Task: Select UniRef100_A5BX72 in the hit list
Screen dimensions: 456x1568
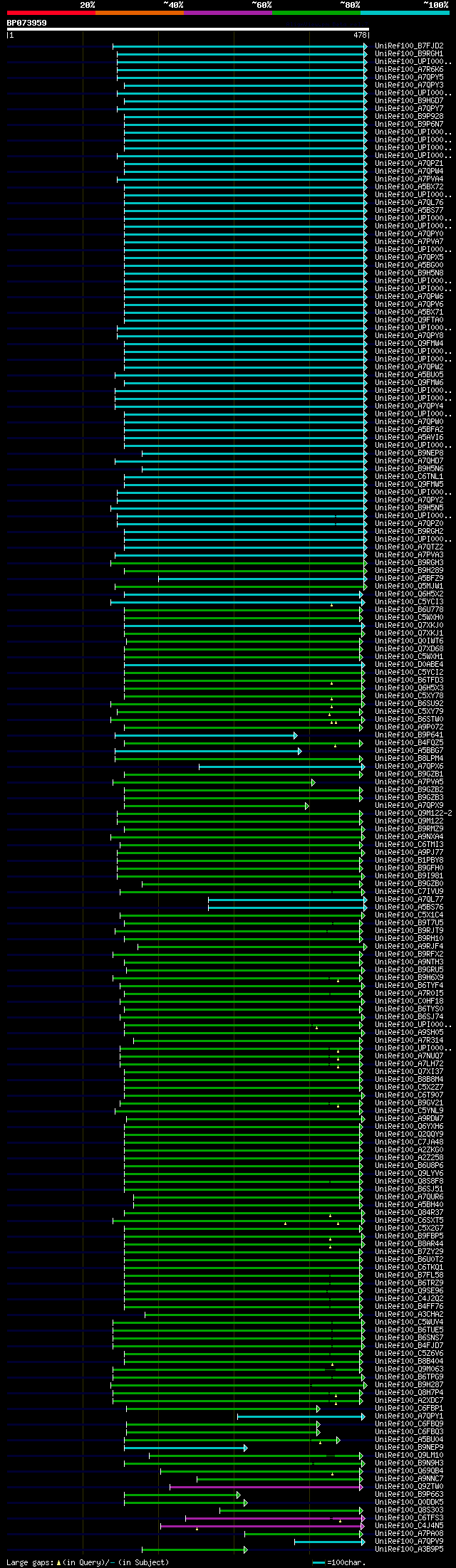Action: pos(409,187)
